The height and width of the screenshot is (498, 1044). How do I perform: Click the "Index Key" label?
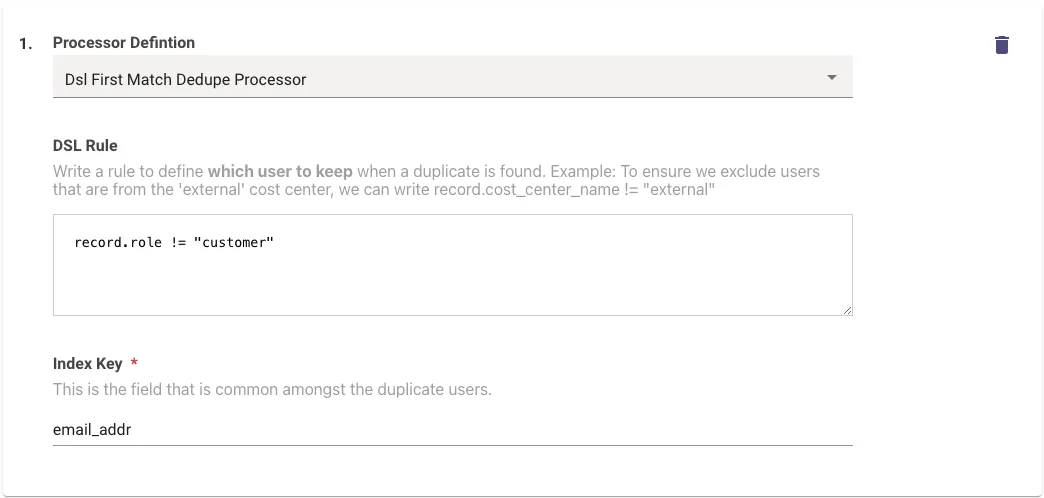88,364
